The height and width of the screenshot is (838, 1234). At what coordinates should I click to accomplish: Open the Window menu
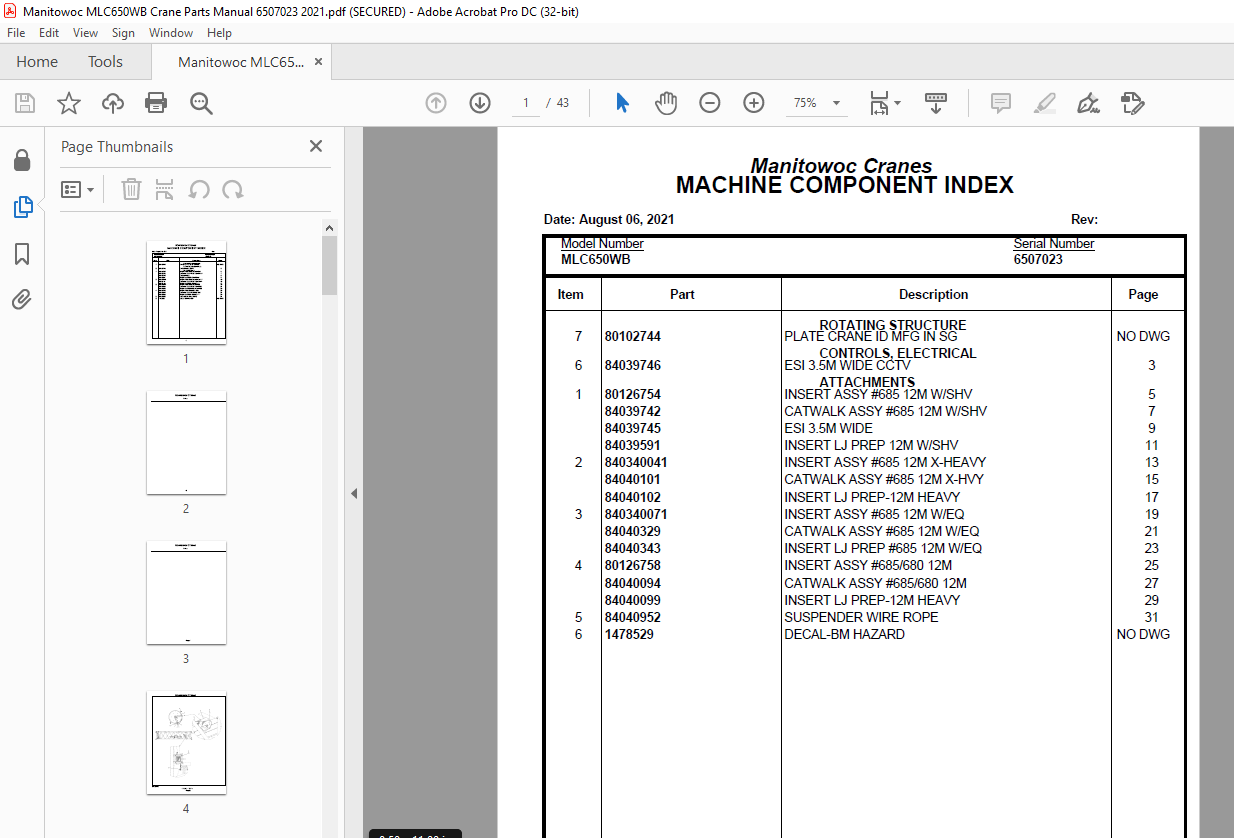[171, 33]
